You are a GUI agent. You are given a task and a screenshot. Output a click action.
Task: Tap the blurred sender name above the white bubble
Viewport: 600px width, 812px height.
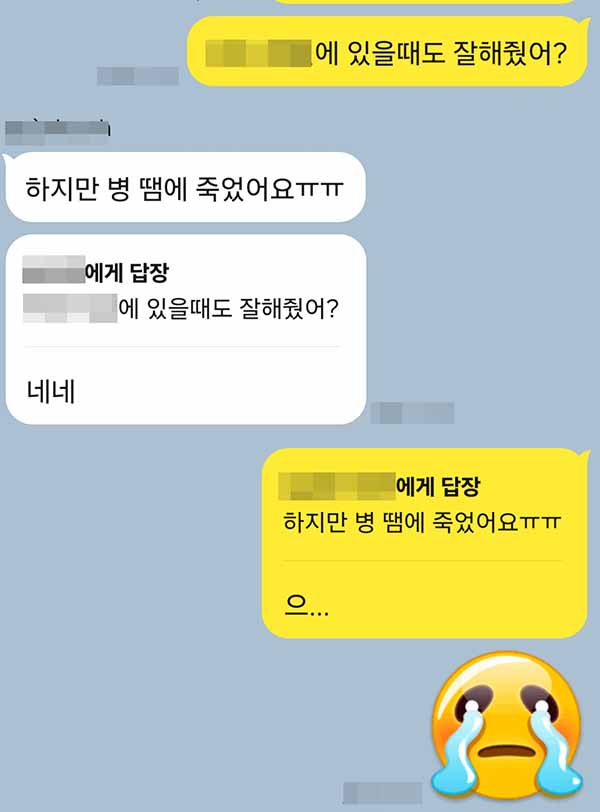tap(57, 132)
